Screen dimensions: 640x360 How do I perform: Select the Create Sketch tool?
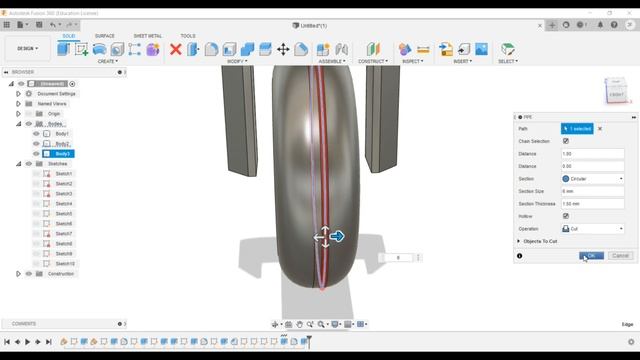[x=81, y=49]
